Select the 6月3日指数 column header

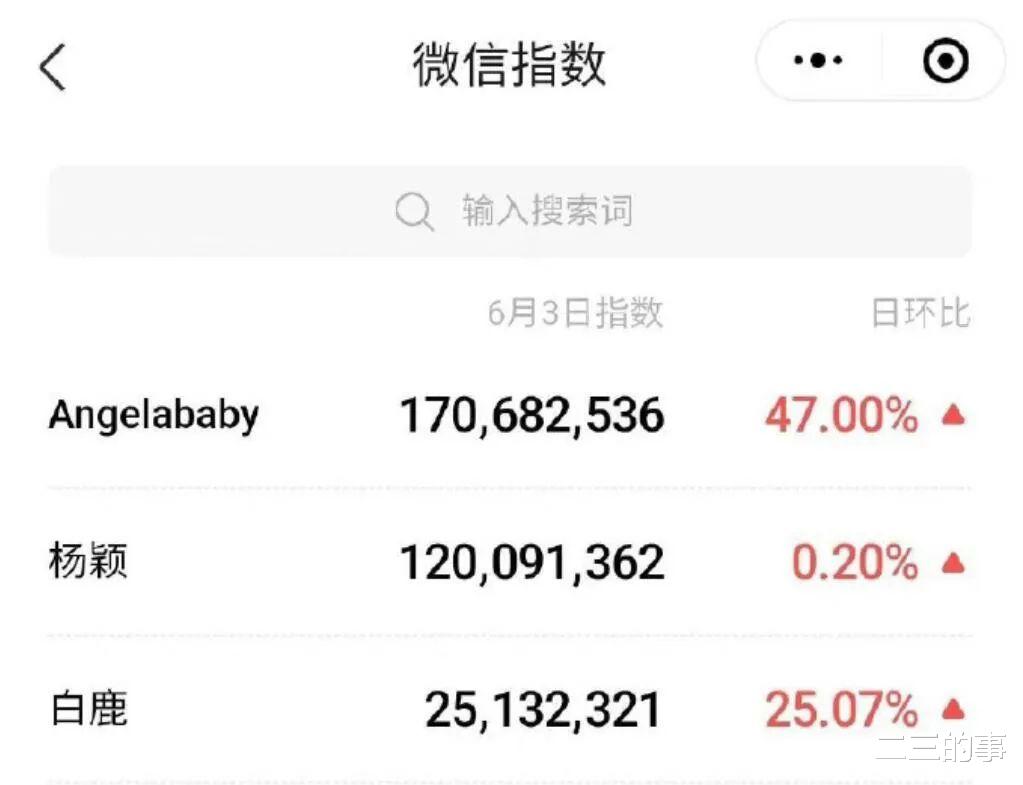[575, 313]
